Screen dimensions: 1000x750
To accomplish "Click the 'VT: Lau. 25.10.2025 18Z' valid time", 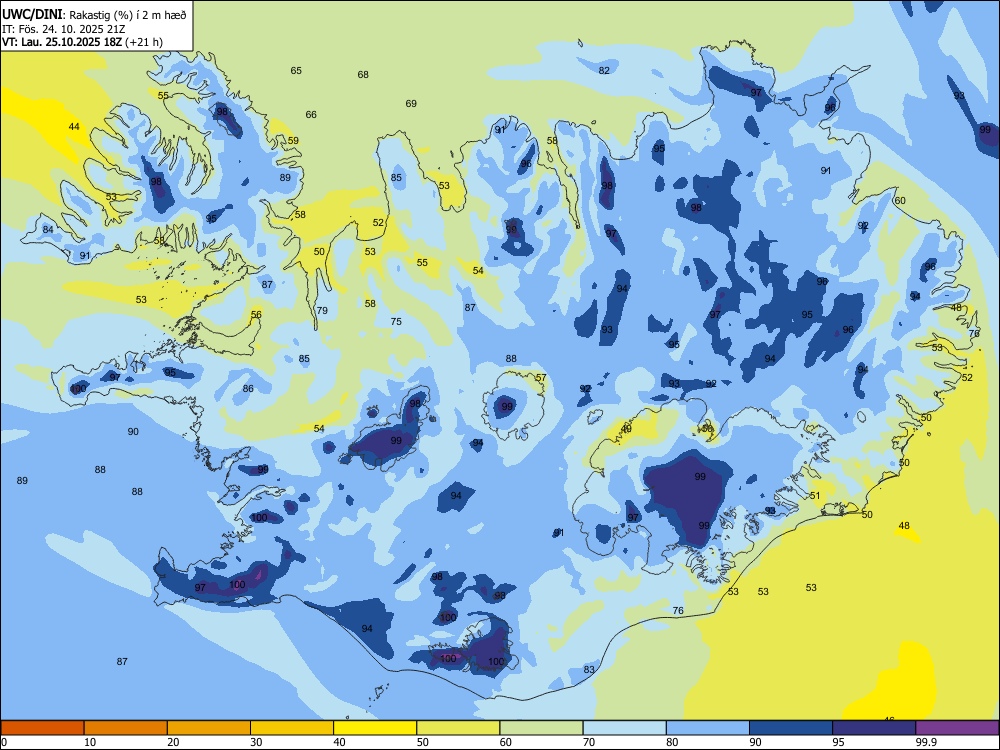I will [x=62, y=42].
